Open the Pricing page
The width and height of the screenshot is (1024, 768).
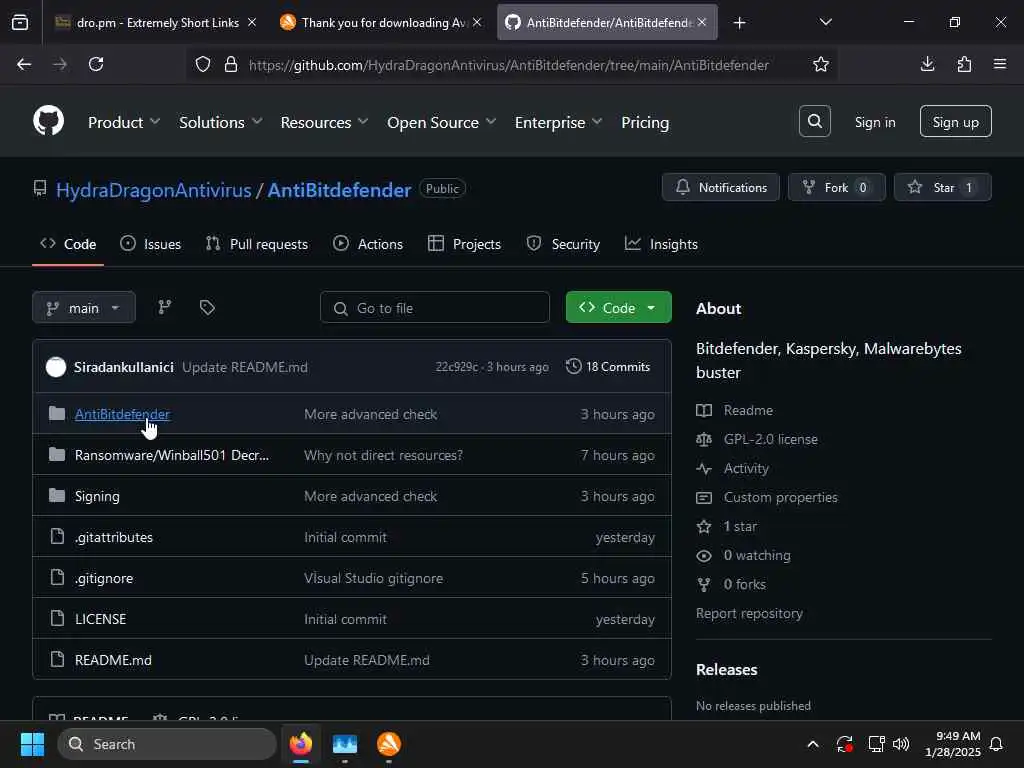[645, 122]
